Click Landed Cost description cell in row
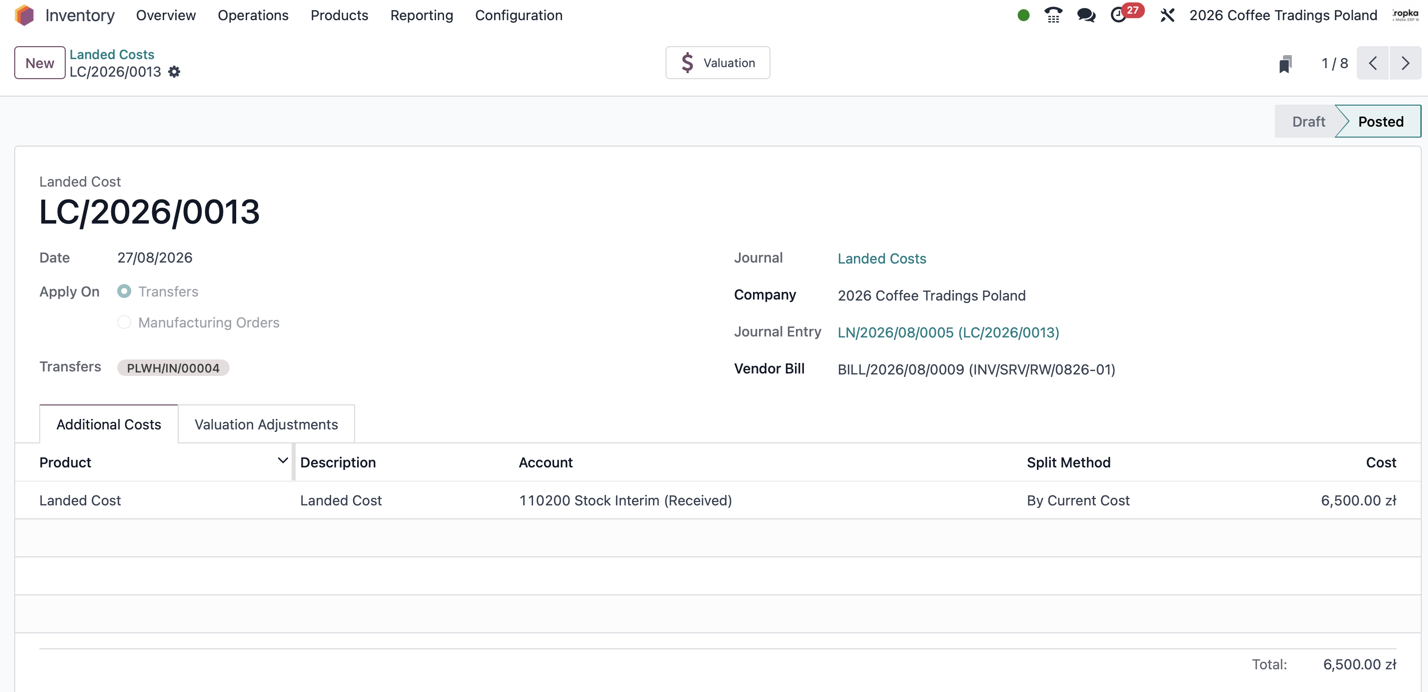The height and width of the screenshot is (692, 1428). coord(341,500)
